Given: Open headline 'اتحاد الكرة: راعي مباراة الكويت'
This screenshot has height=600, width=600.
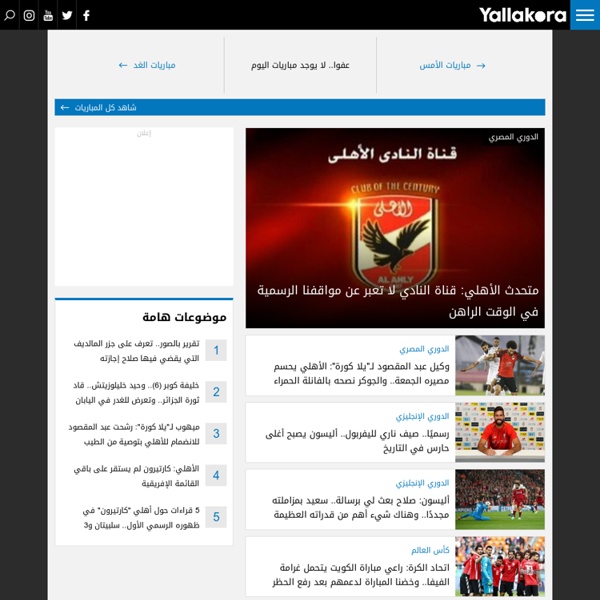Looking at the screenshot, I should point(361,575).
